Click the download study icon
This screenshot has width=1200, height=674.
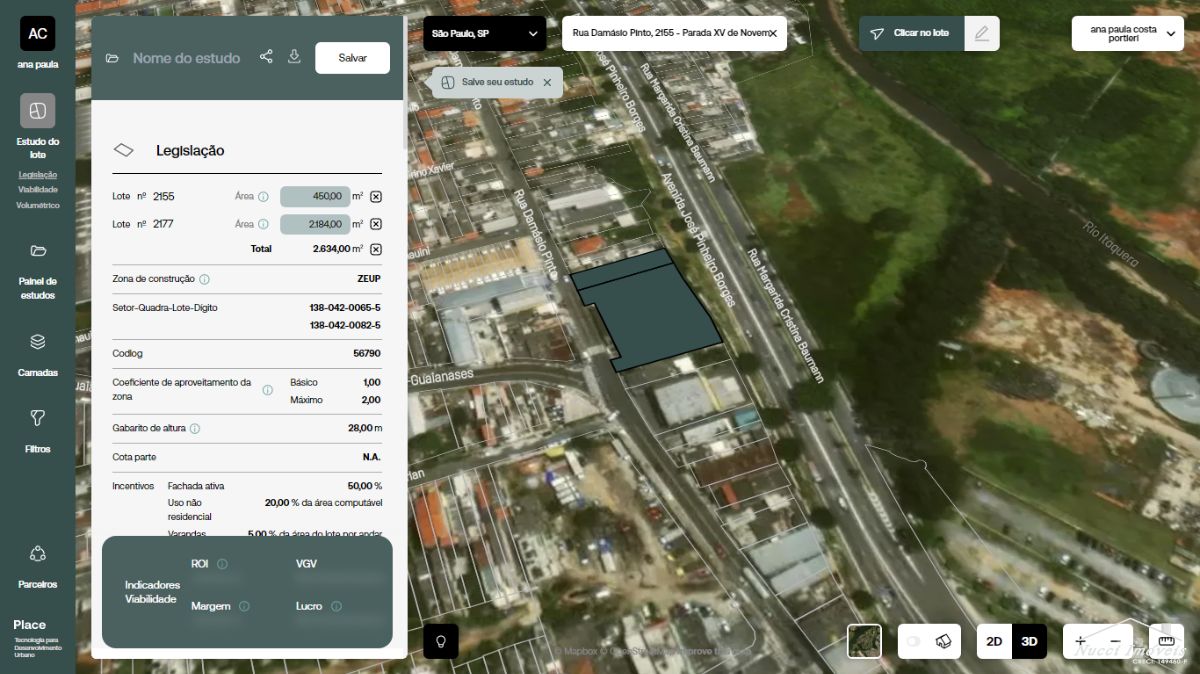(x=294, y=57)
